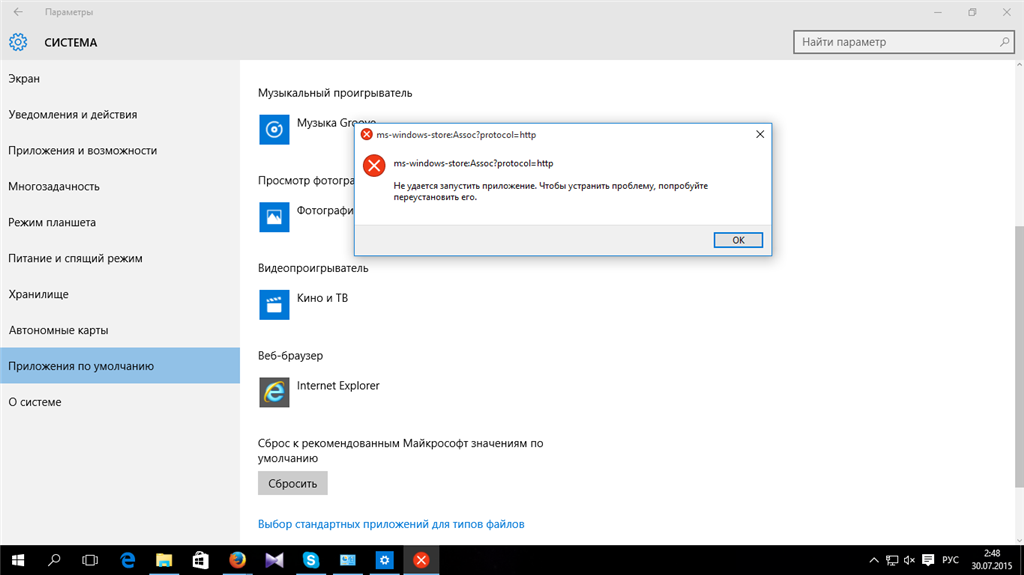Change the Internet Explorer default browser icon
This screenshot has height=575, width=1024.
(274, 392)
